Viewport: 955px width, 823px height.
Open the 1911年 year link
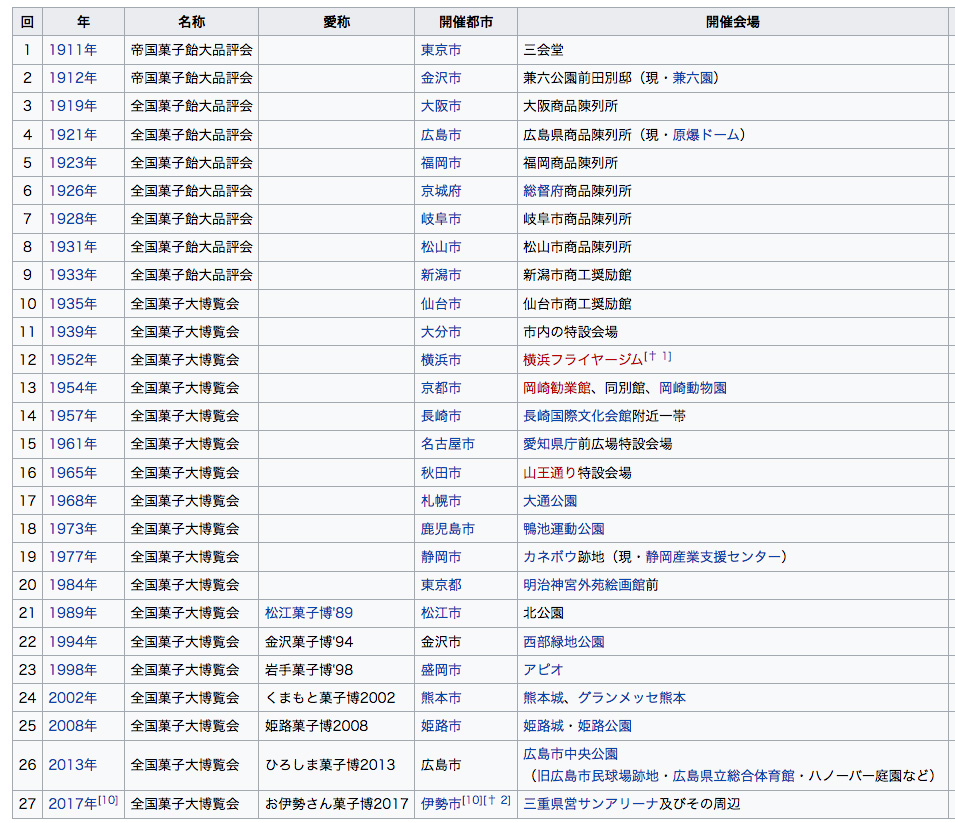tap(73, 49)
